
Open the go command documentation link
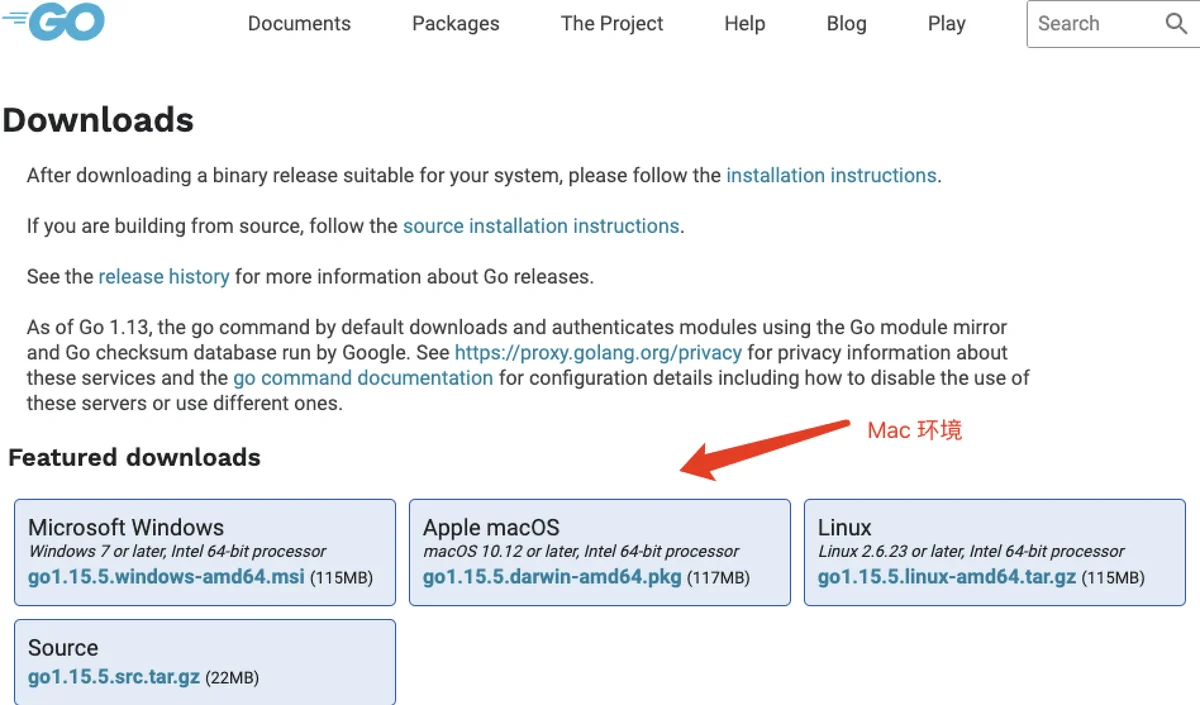(363, 378)
